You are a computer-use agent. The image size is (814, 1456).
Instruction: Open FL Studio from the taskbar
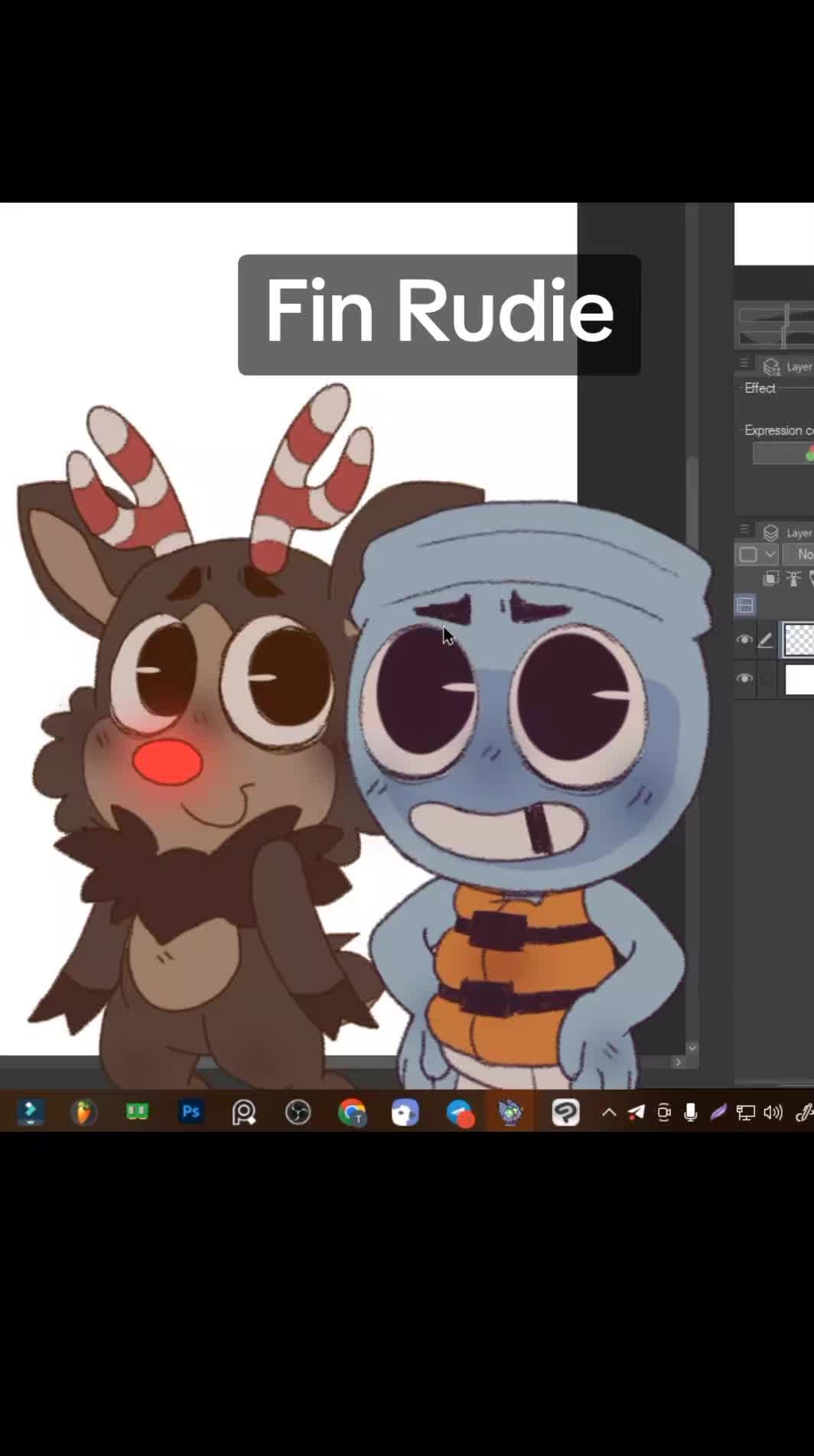[x=83, y=1112]
